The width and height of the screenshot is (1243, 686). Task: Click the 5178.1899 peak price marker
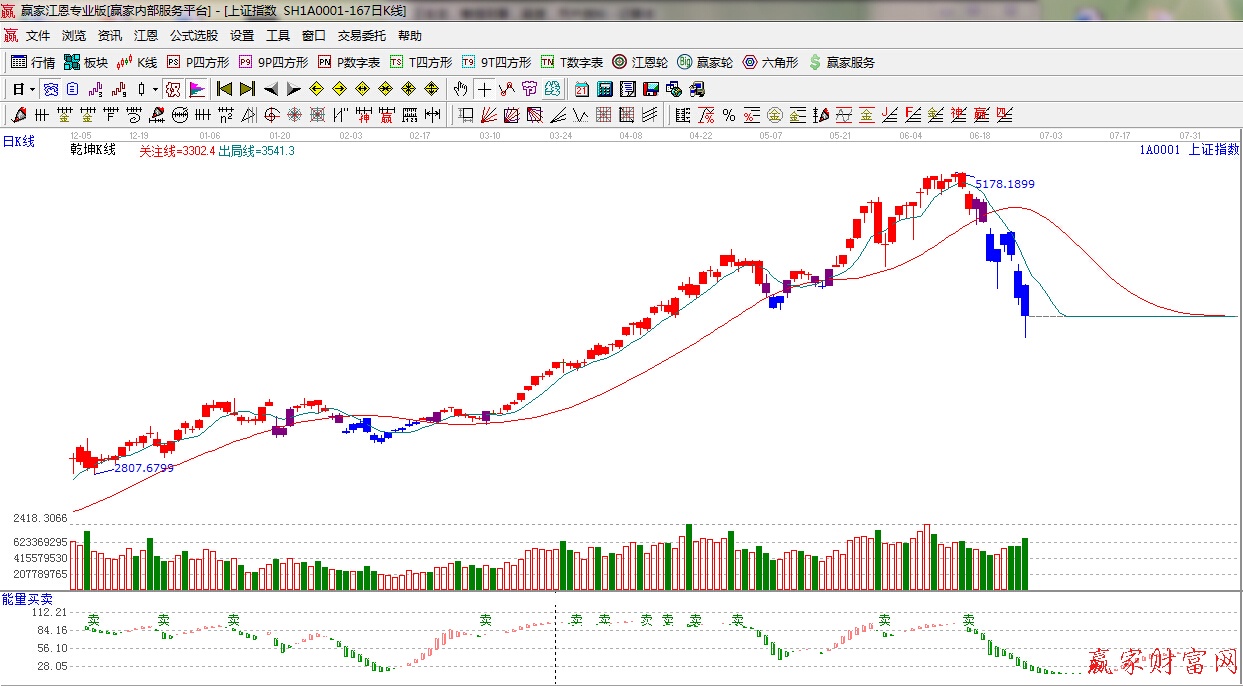[1005, 184]
